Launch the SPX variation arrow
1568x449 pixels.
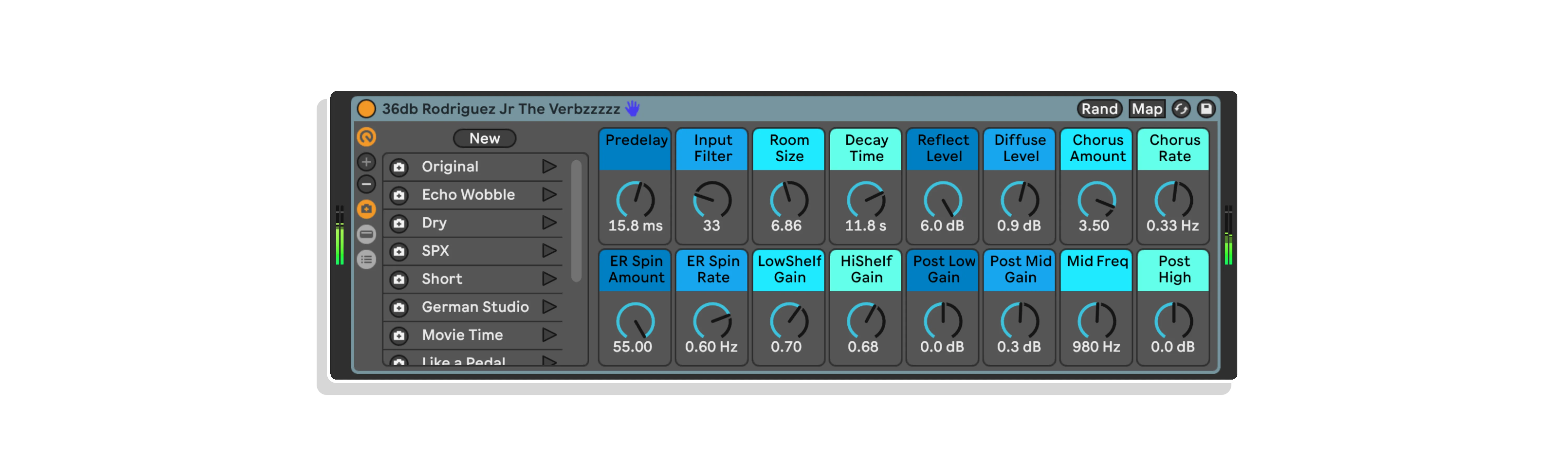click(x=549, y=251)
